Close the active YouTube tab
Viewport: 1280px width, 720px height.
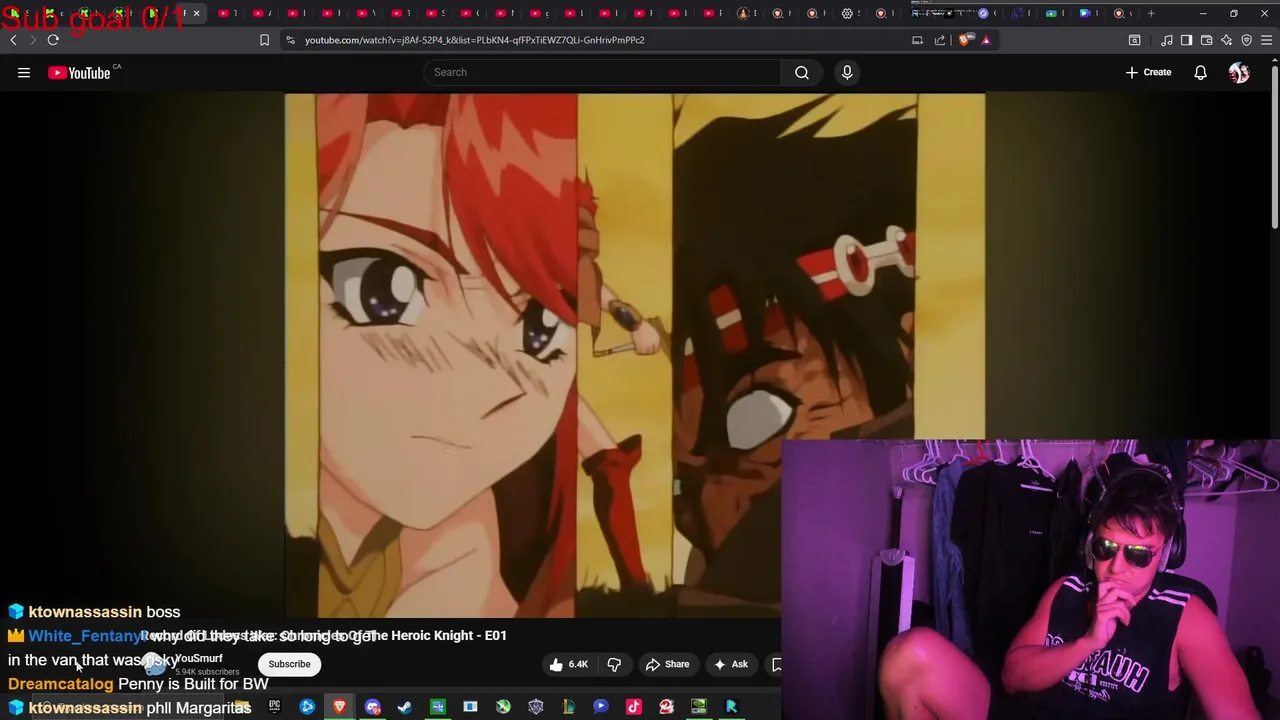coord(196,13)
